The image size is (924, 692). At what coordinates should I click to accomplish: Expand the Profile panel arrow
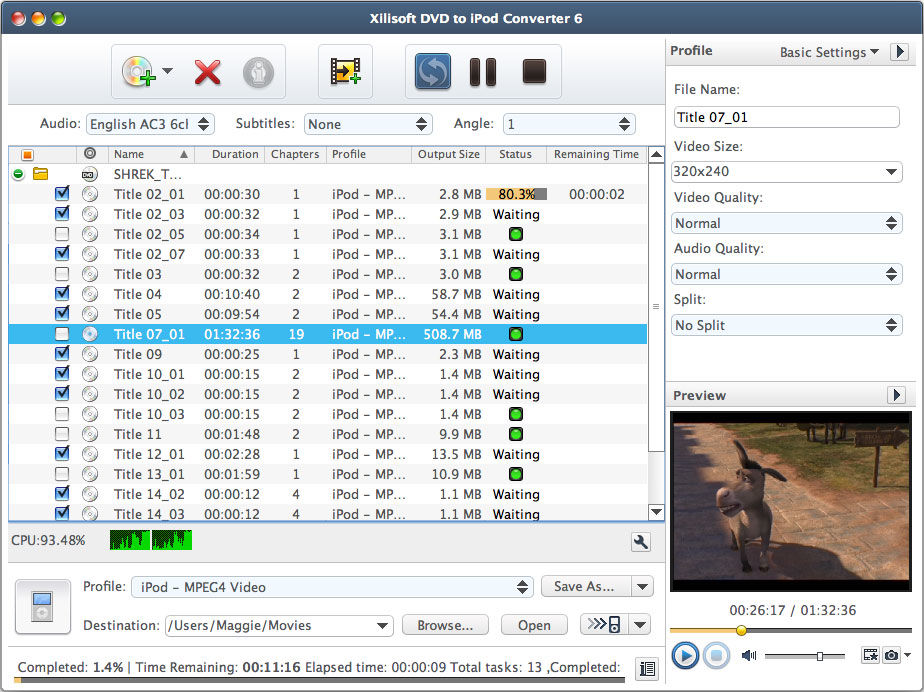[x=899, y=52]
